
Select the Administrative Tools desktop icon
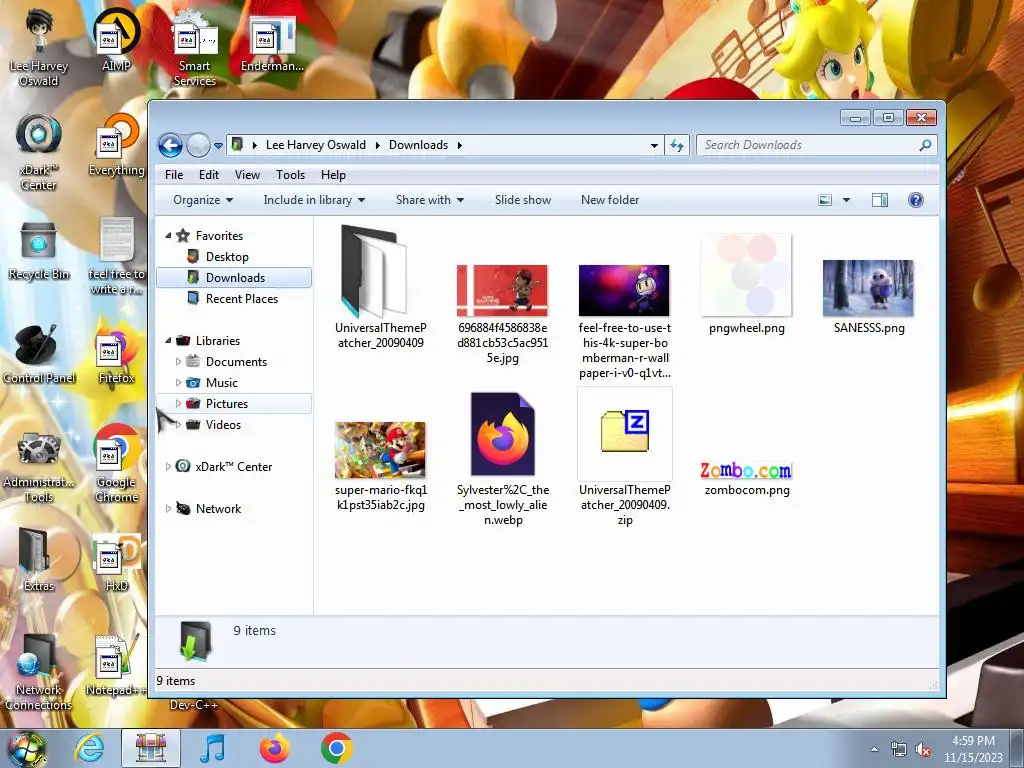(39, 466)
